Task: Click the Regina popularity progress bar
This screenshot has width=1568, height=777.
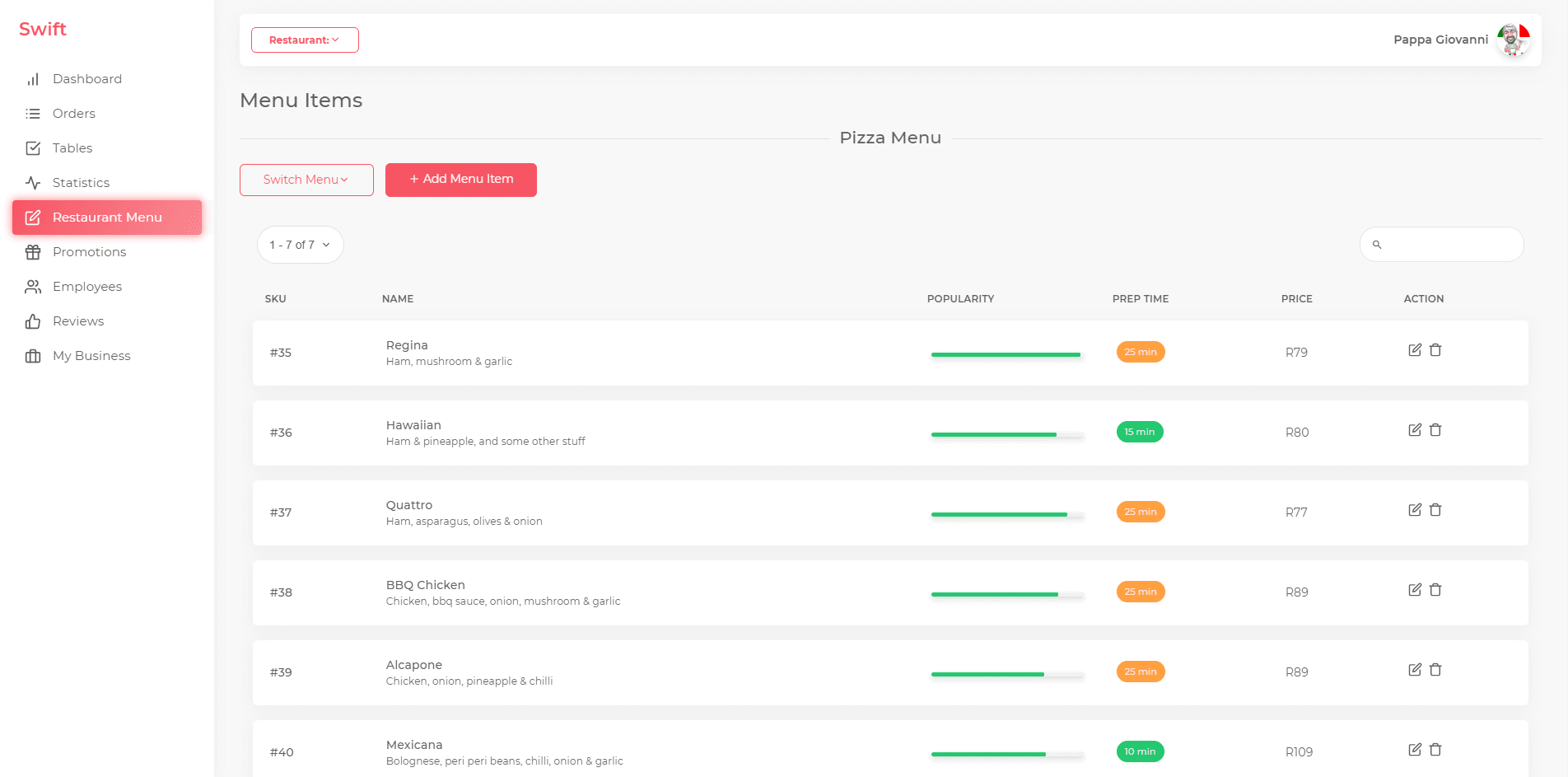Action: coord(1006,354)
